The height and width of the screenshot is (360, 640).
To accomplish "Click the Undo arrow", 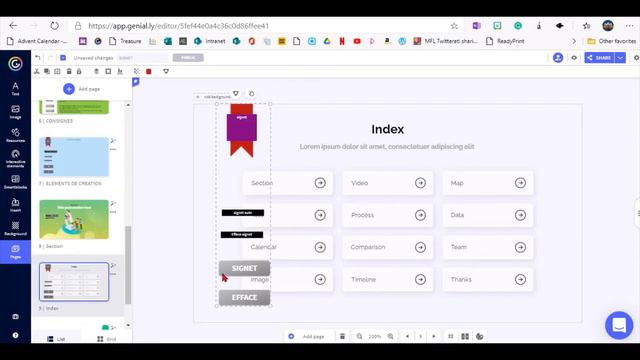I will point(38,58).
